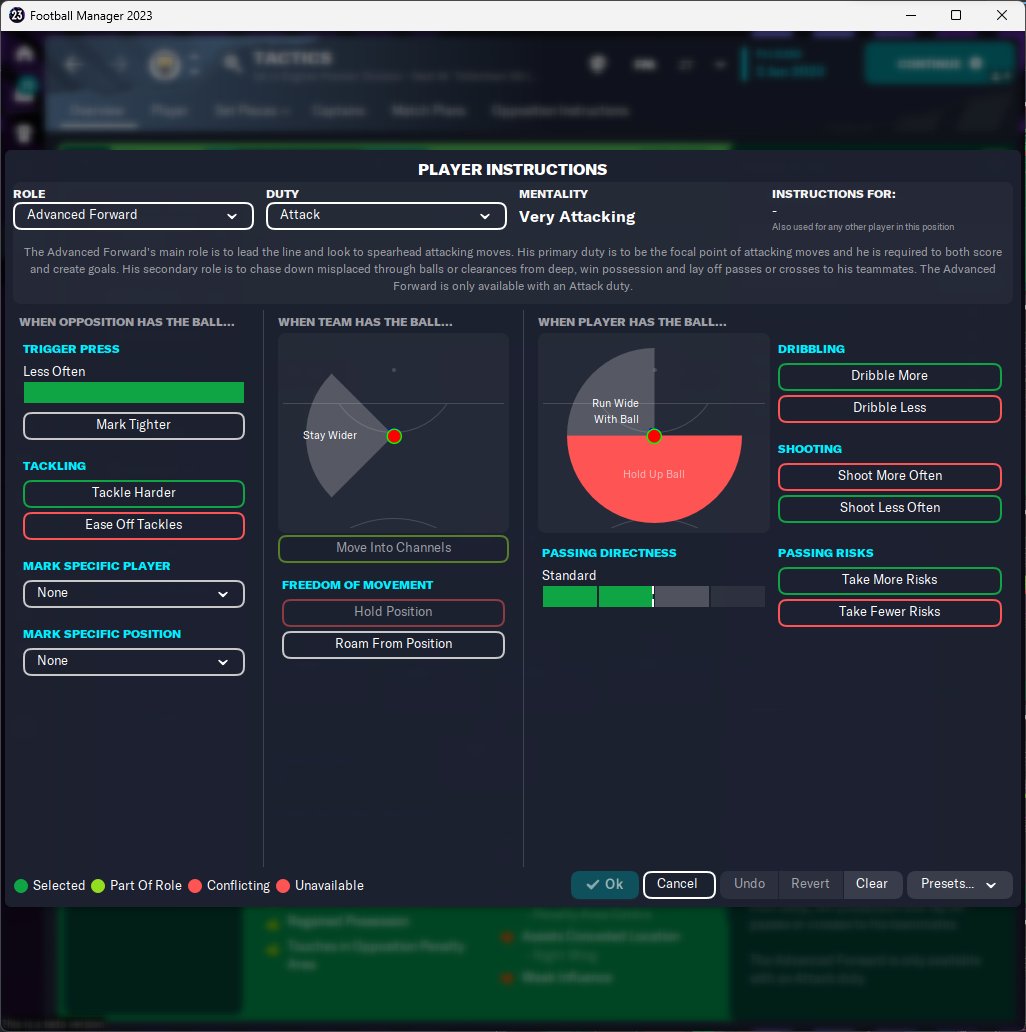Click the globe icon in the top bar

click(x=598, y=64)
